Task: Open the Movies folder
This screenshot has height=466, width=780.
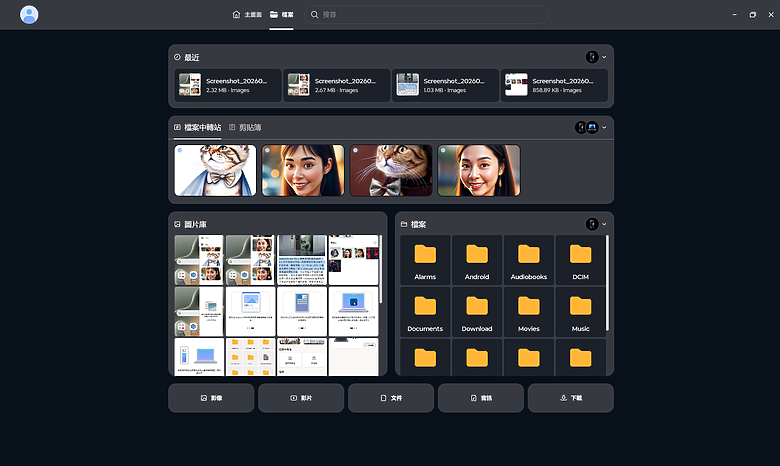Action: click(x=528, y=312)
